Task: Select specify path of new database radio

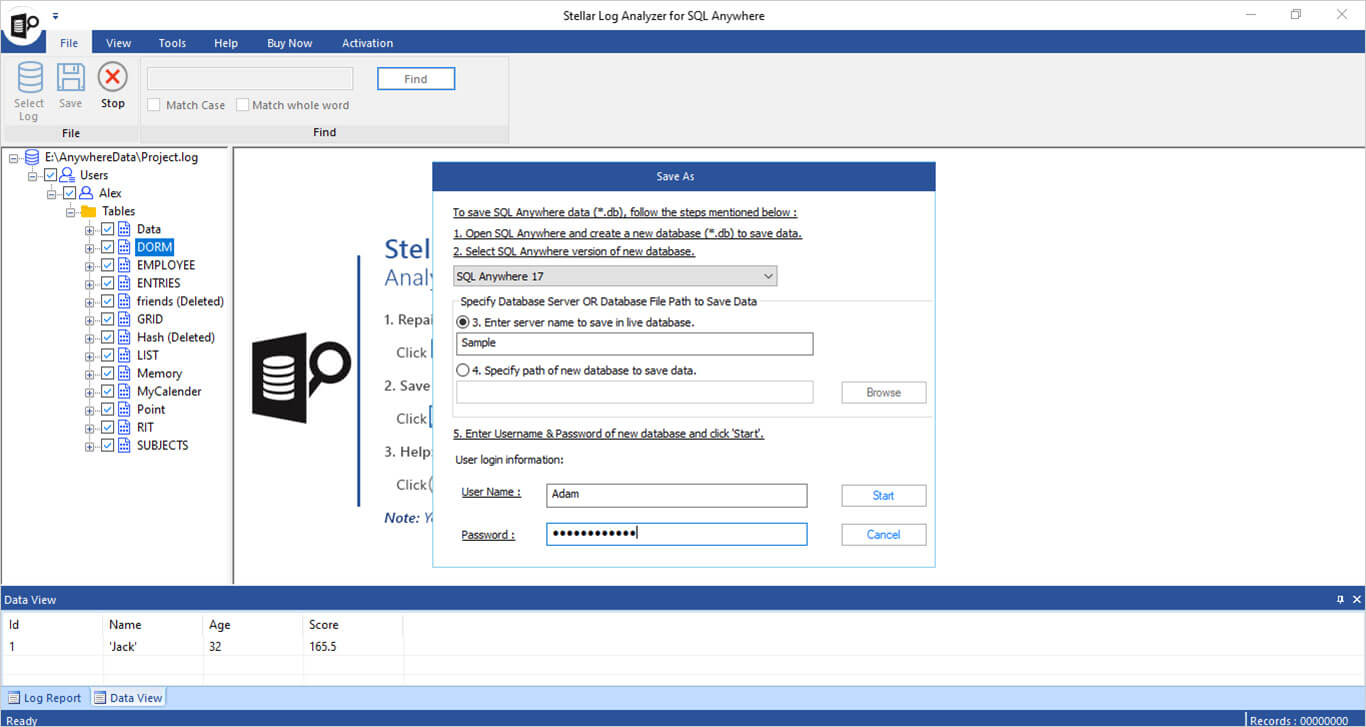Action: [x=462, y=370]
